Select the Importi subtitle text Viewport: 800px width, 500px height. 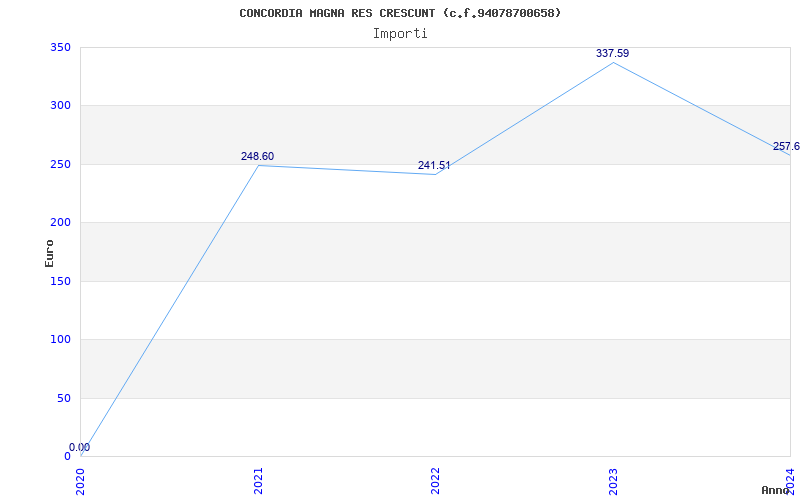pos(400,34)
